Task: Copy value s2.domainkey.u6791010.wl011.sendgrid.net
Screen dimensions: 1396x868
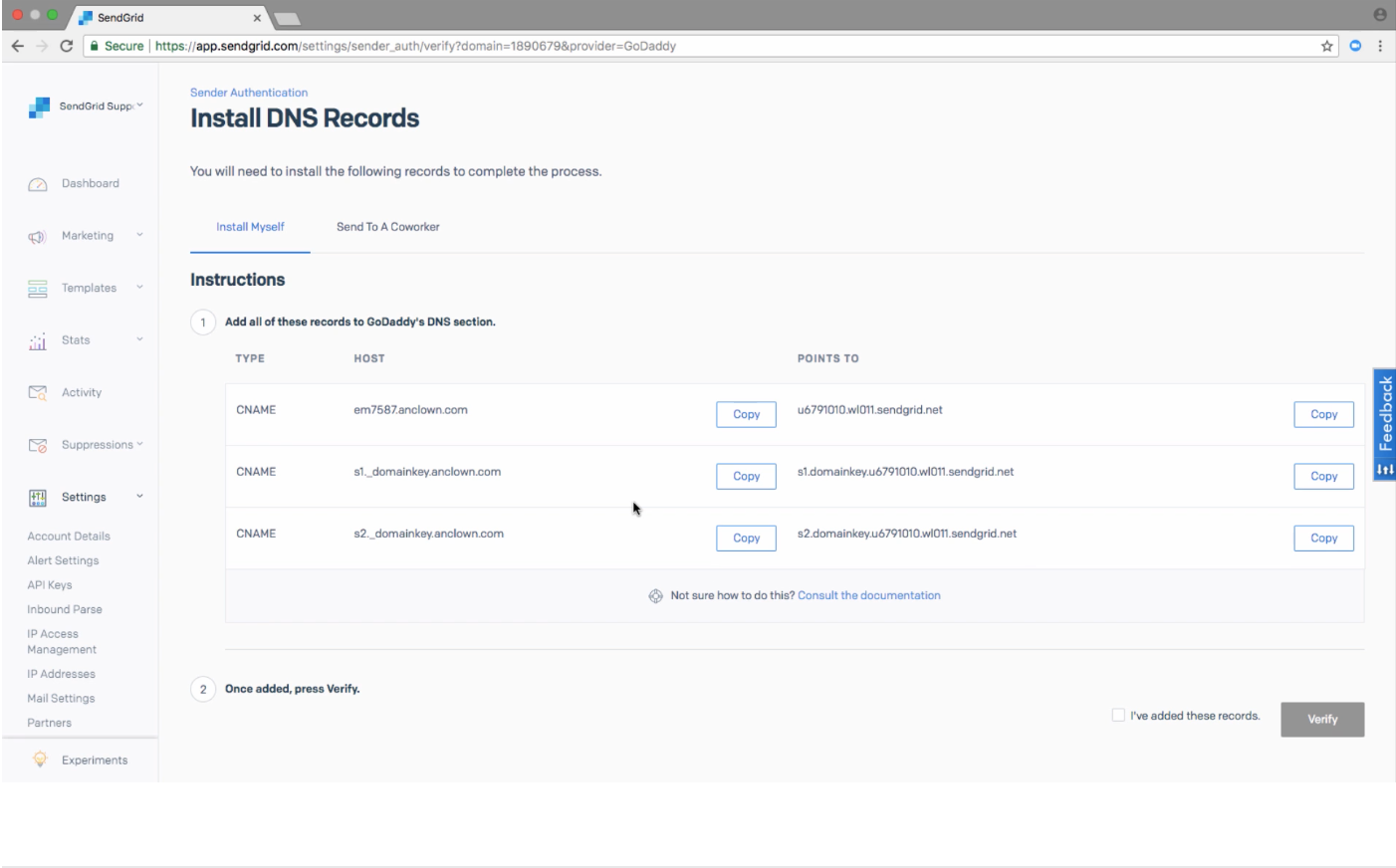Action: click(x=1323, y=538)
